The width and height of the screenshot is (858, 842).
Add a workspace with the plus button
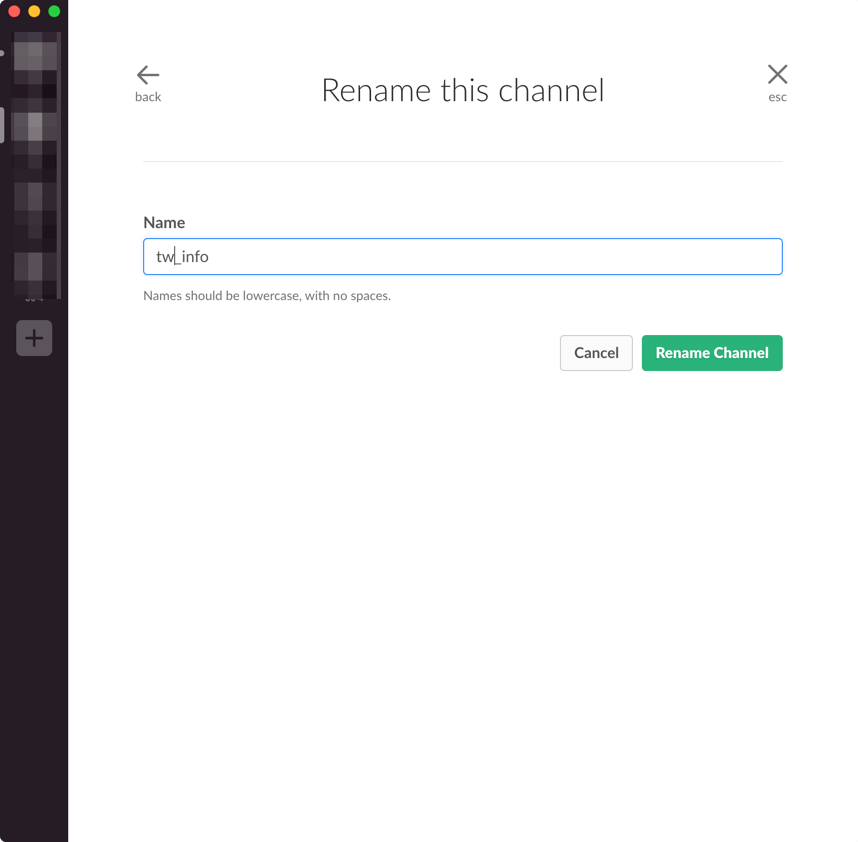click(x=34, y=338)
